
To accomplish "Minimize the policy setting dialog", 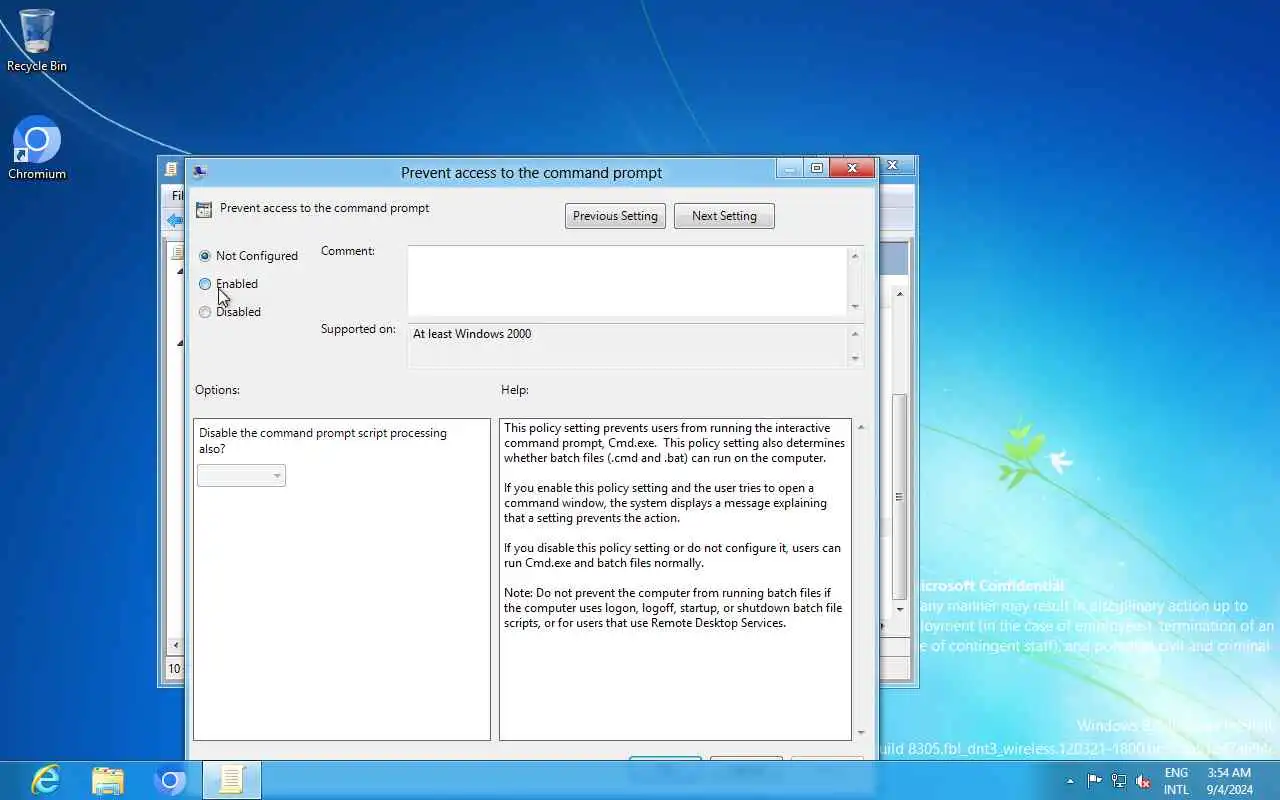I will 790,169.
